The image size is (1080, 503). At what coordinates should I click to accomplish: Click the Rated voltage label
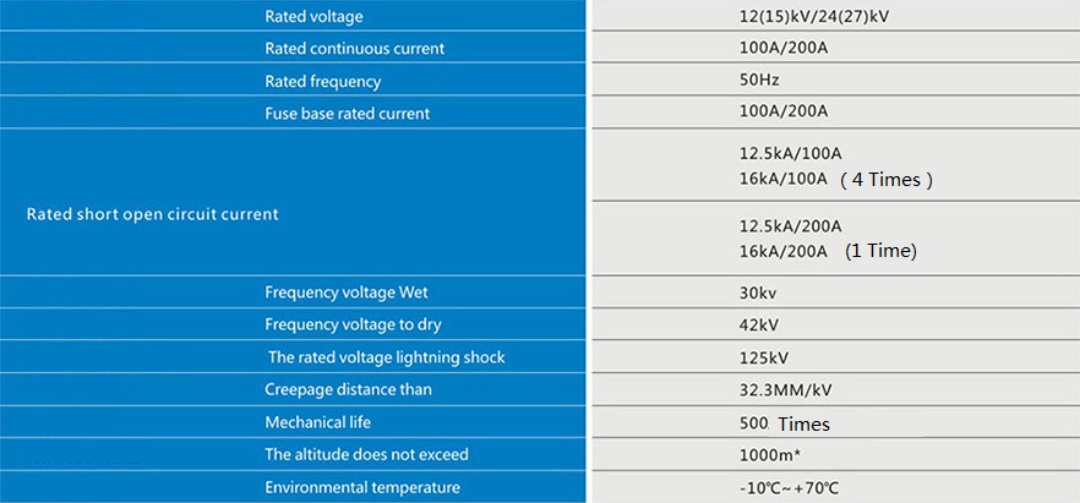pos(313,17)
